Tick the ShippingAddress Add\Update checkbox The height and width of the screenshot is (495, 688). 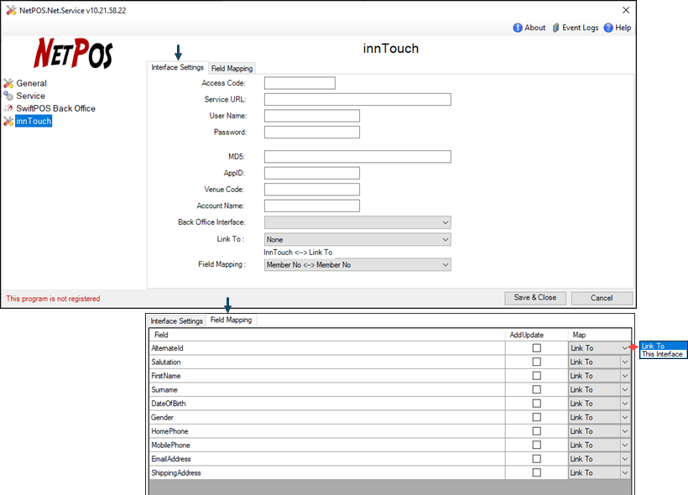tap(536, 473)
